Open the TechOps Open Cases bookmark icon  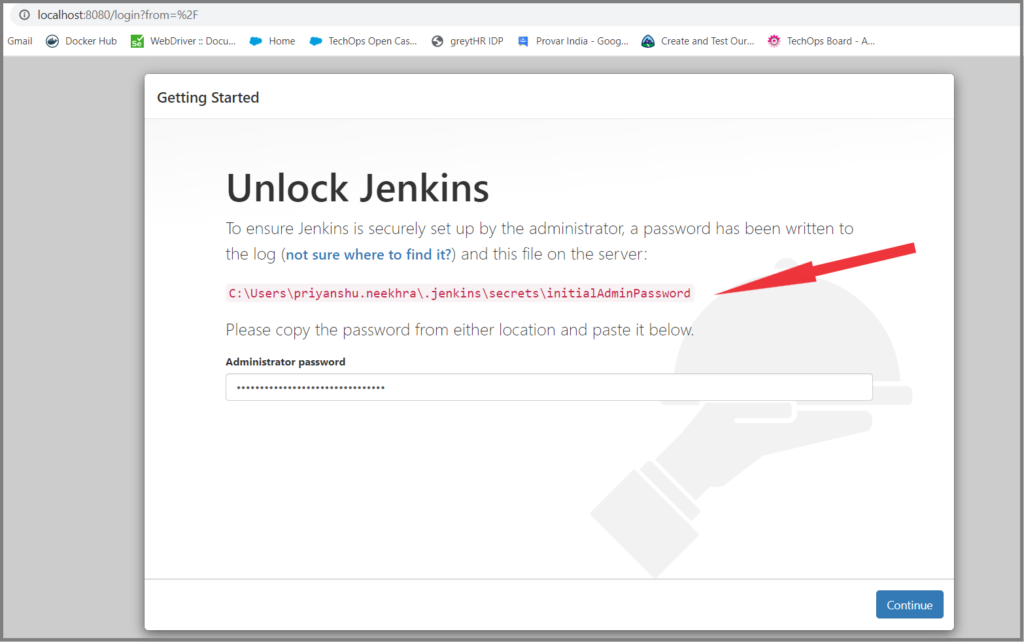(x=317, y=41)
